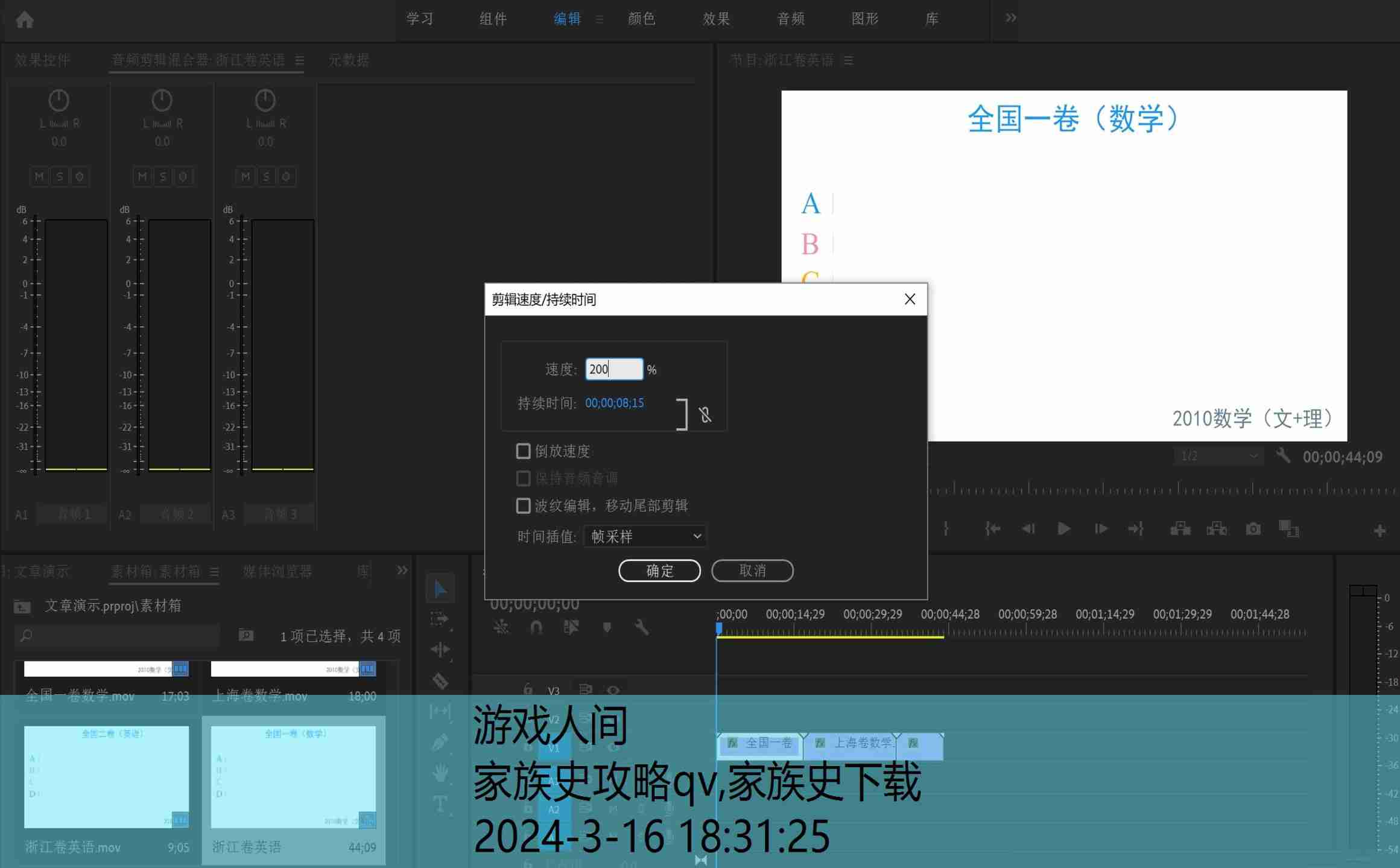Export frame with camera icon
1400x868 pixels.
click(x=1253, y=529)
